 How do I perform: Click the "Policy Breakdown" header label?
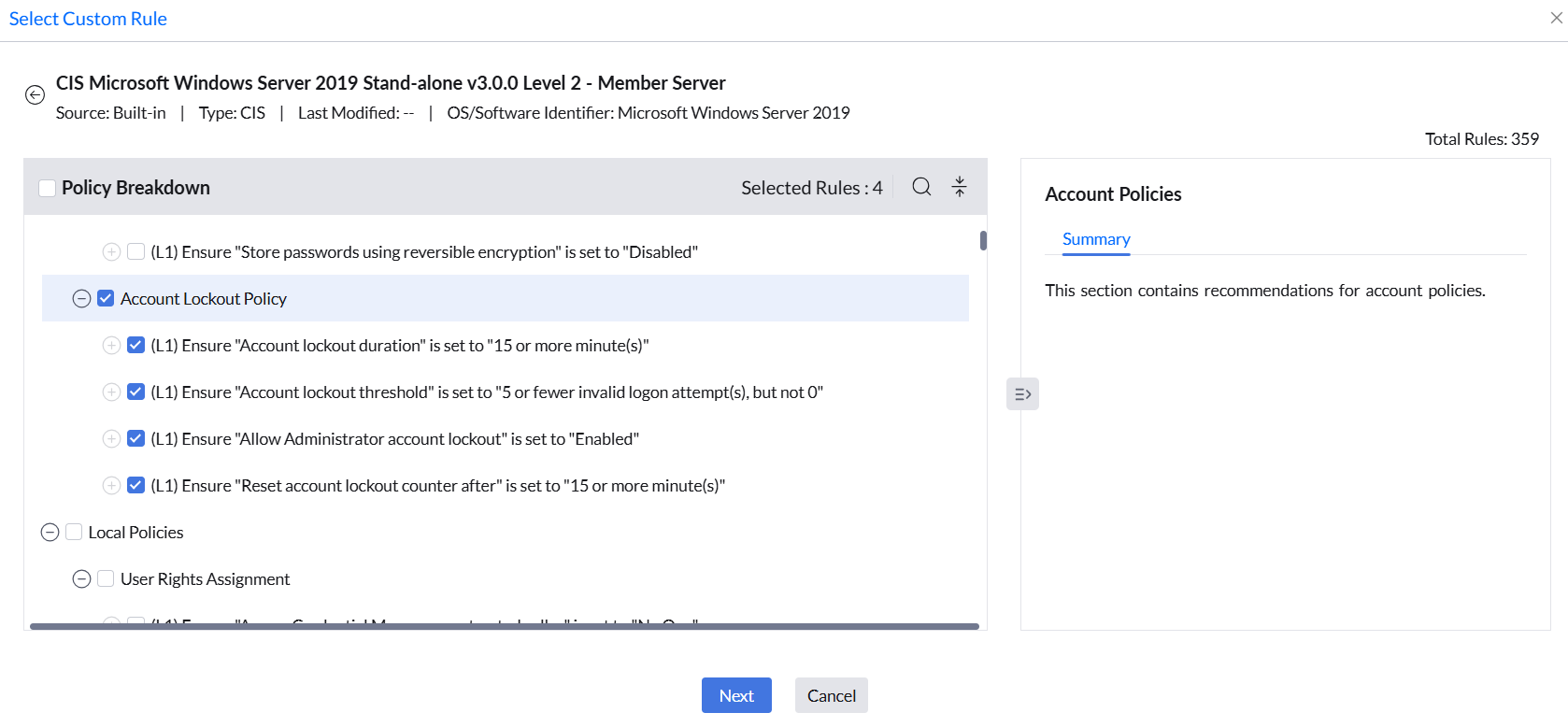click(x=135, y=188)
